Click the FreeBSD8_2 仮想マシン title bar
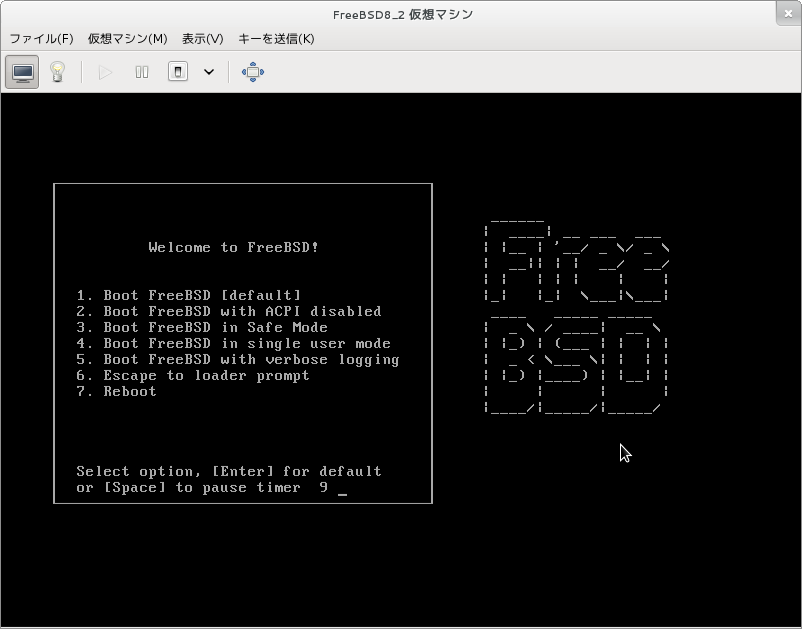The width and height of the screenshot is (802, 629). click(x=402, y=14)
